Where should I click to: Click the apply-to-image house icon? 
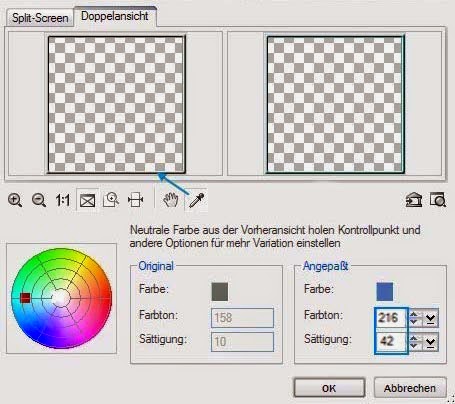414,200
